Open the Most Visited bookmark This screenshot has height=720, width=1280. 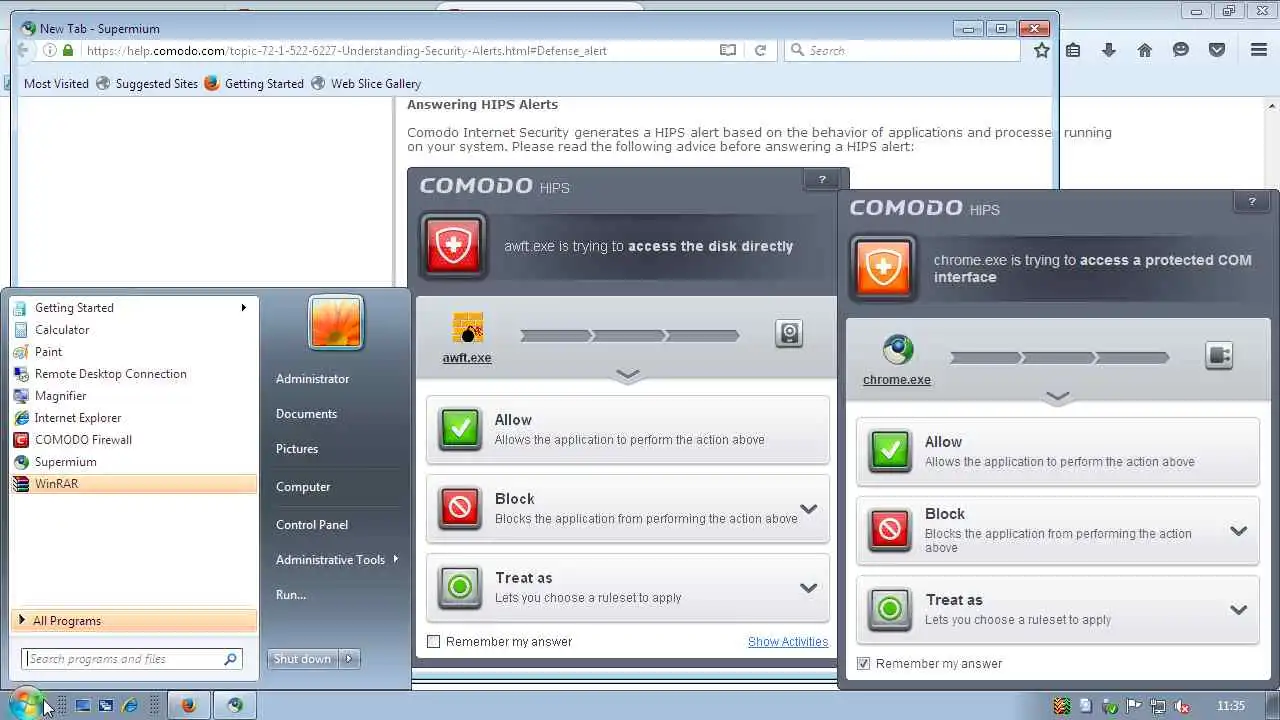tap(56, 84)
